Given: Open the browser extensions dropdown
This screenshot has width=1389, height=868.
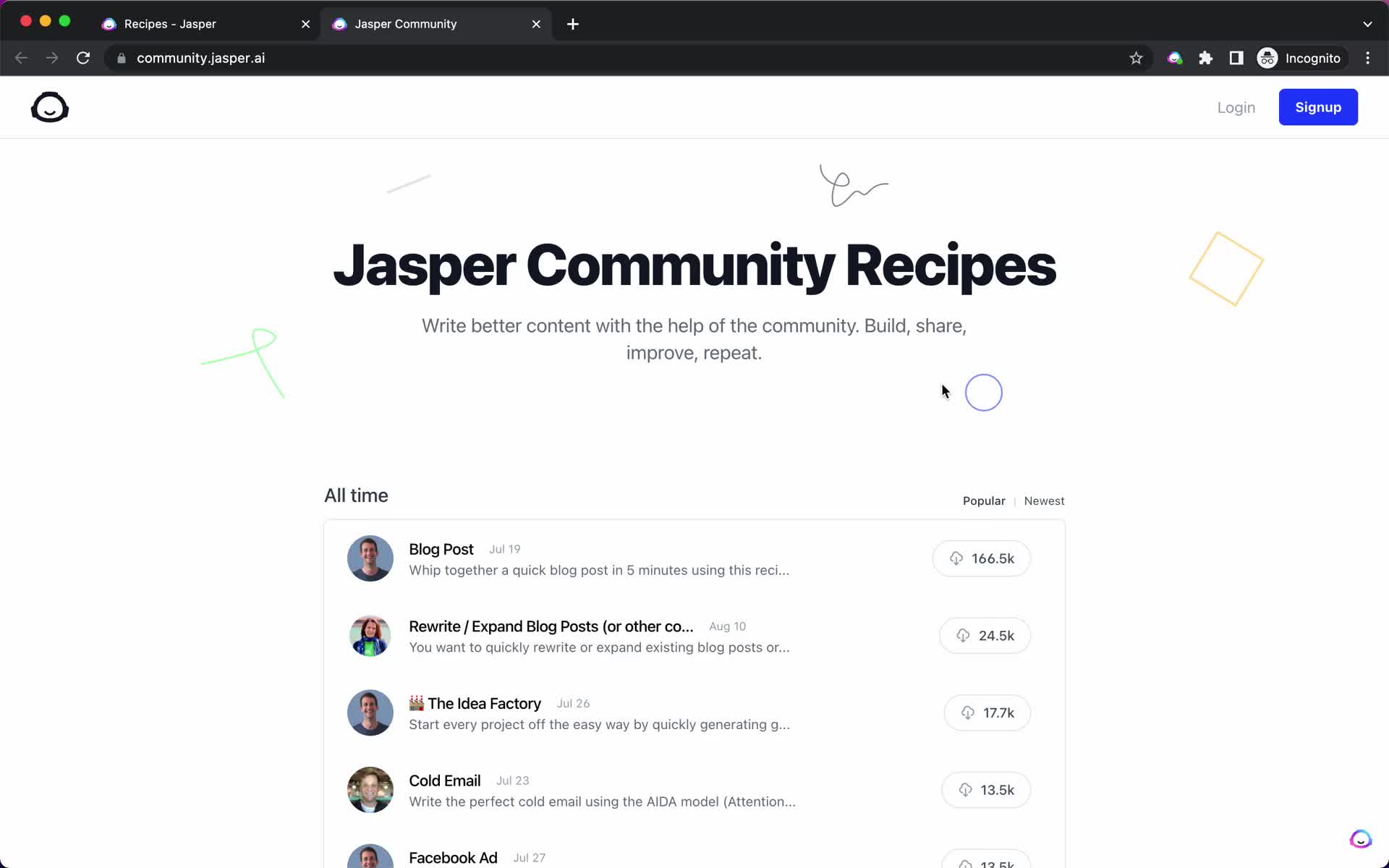Looking at the screenshot, I should tap(1206, 58).
